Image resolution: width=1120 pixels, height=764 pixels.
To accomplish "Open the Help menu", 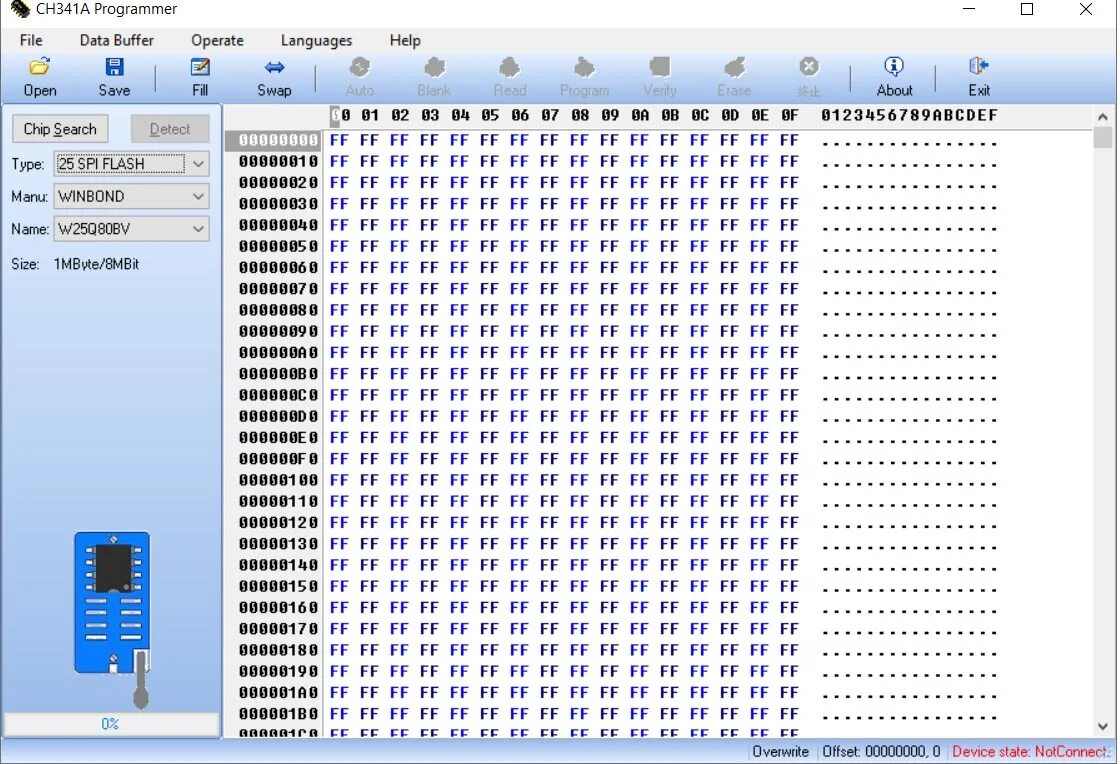I will 405,40.
